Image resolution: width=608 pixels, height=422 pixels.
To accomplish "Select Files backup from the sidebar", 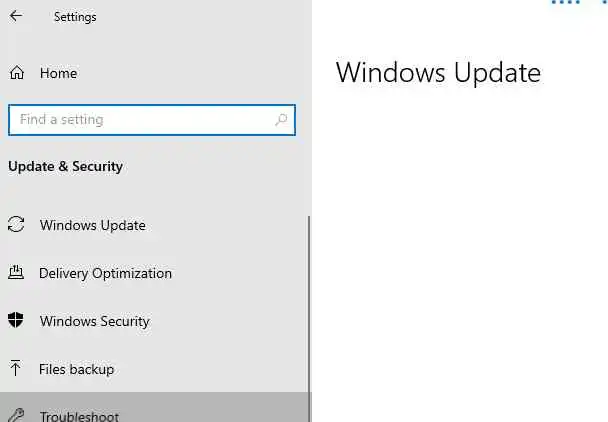I will click(76, 369).
